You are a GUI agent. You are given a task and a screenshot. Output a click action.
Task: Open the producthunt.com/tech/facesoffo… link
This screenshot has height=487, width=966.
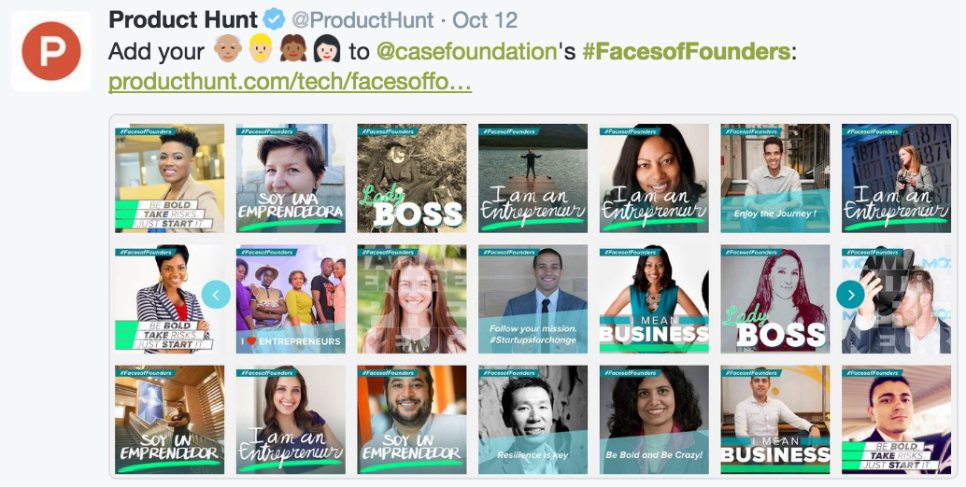[290, 83]
